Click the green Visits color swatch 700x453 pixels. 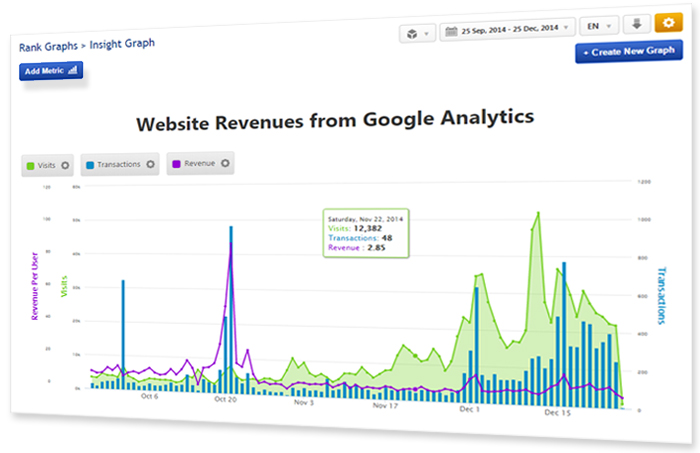click(x=30, y=166)
